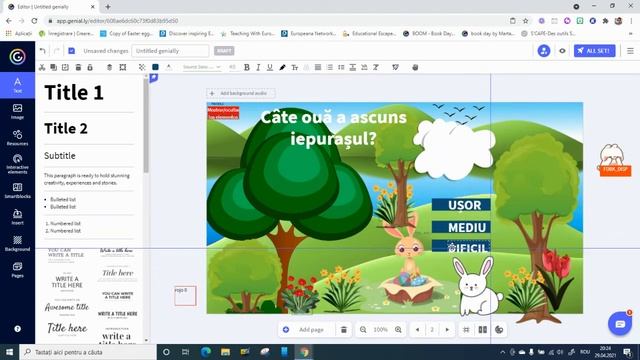Toggle the canvas grid
The width and height of the screenshot is (640, 360).
pyautogui.click(x=466, y=329)
